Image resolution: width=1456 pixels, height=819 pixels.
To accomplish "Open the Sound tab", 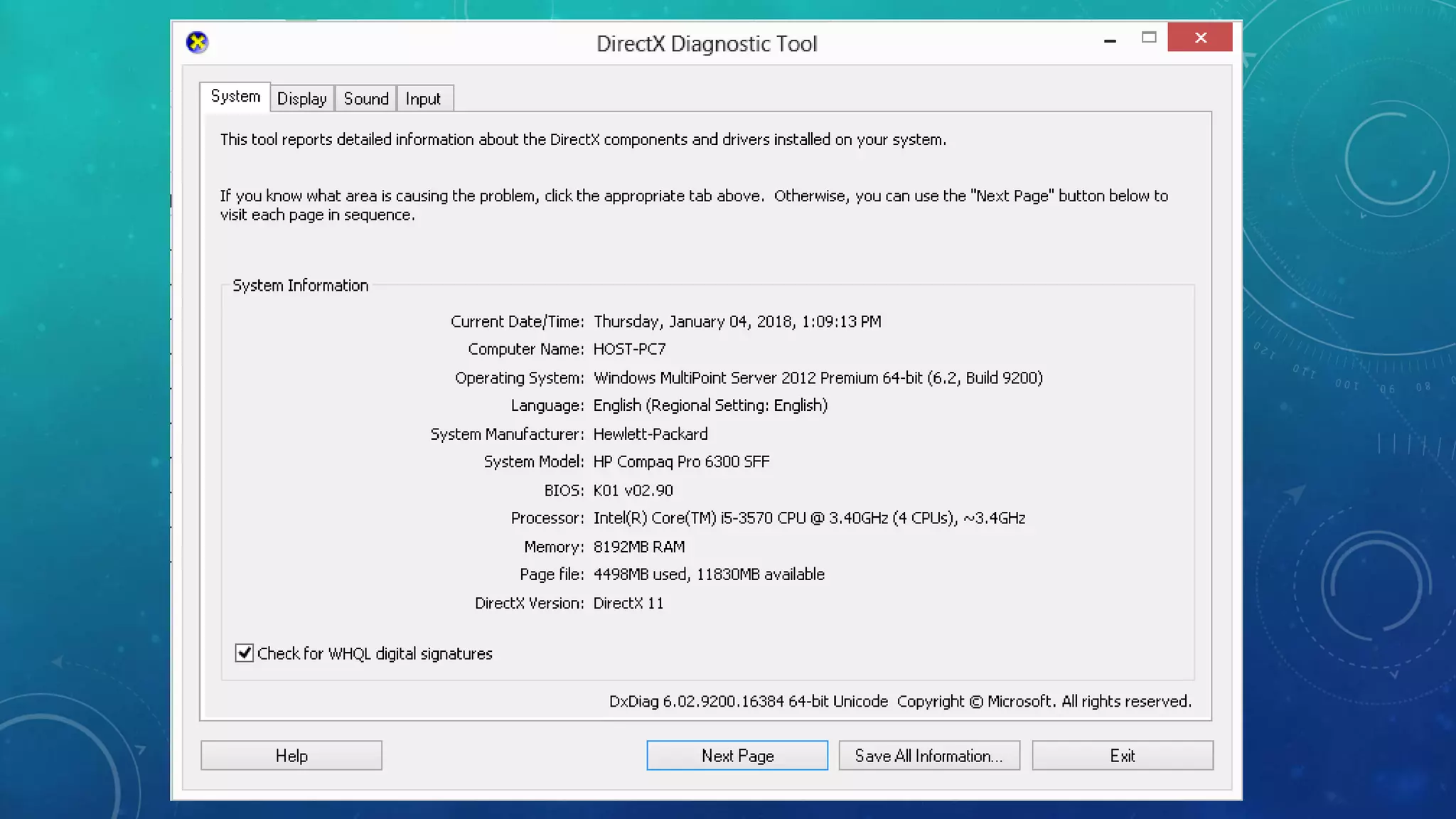I will click(x=366, y=99).
